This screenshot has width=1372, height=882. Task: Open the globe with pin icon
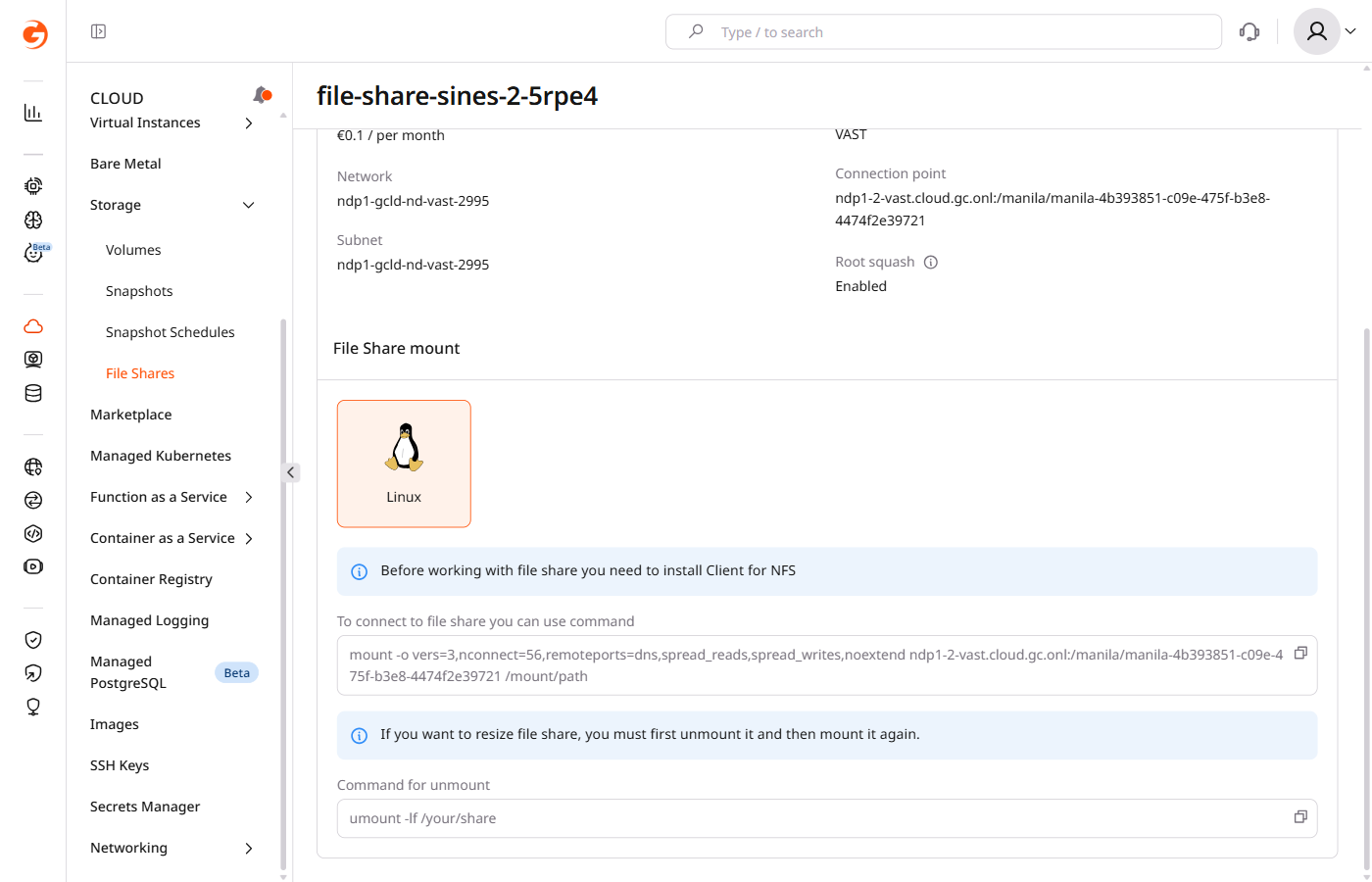pyautogui.click(x=33, y=466)
